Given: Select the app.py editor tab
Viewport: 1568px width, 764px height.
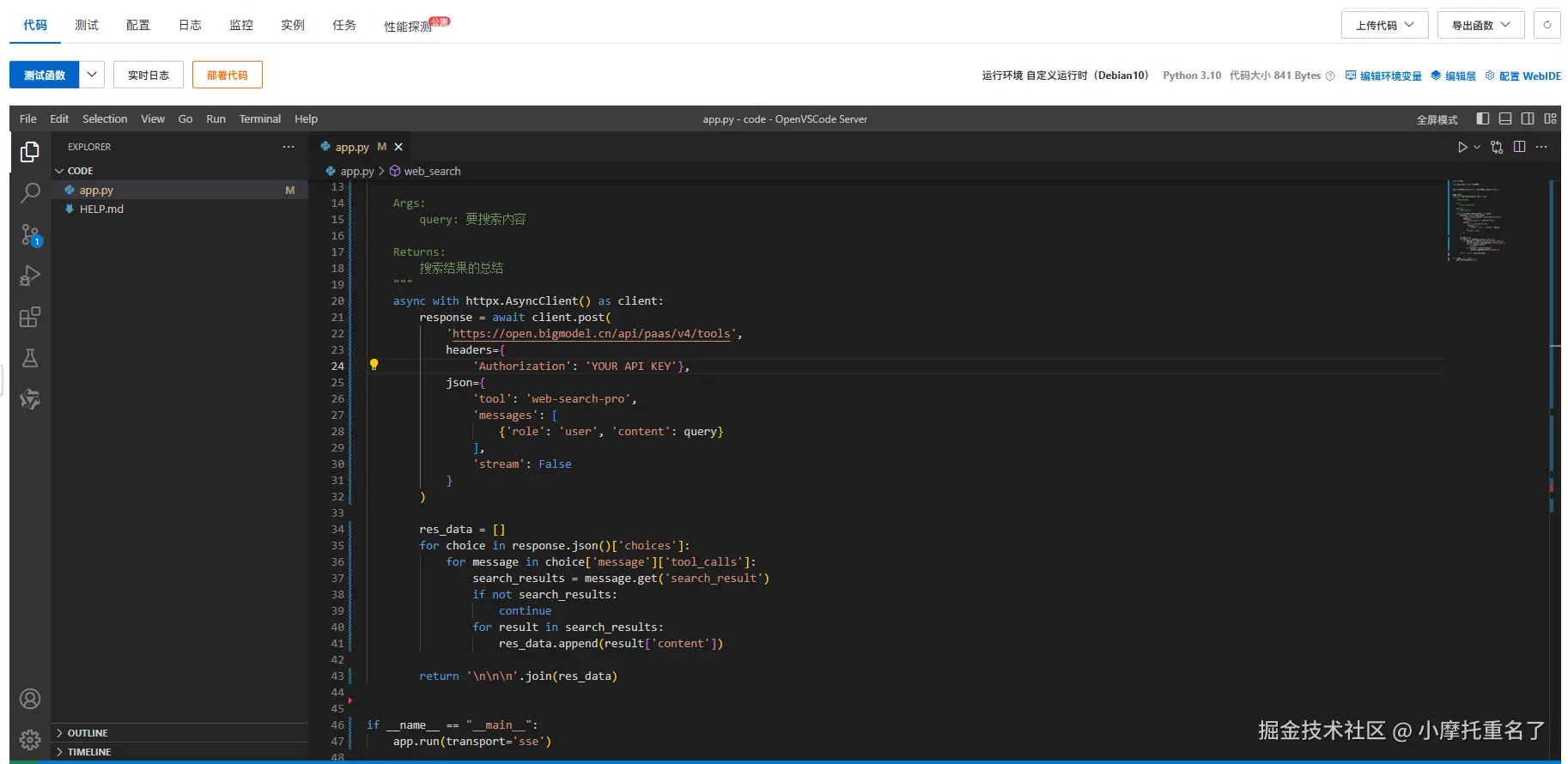Looking at the screenshot, I should coord(360,147).
